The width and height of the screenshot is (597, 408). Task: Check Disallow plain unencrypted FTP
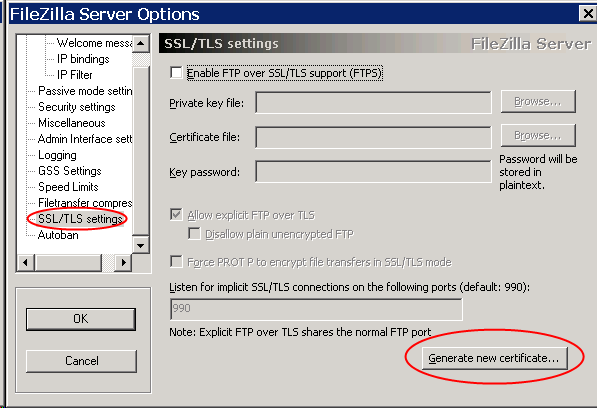pos(194,233)
